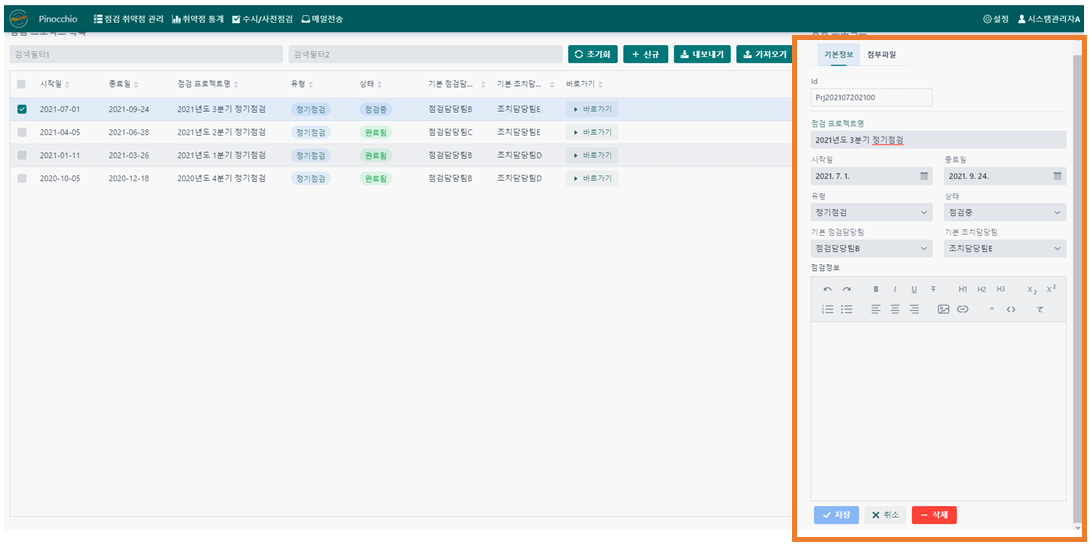Viewport: 1092px width, 546px height.
Task: Click the Pinocchio logo icon
Action: (19, 19)
